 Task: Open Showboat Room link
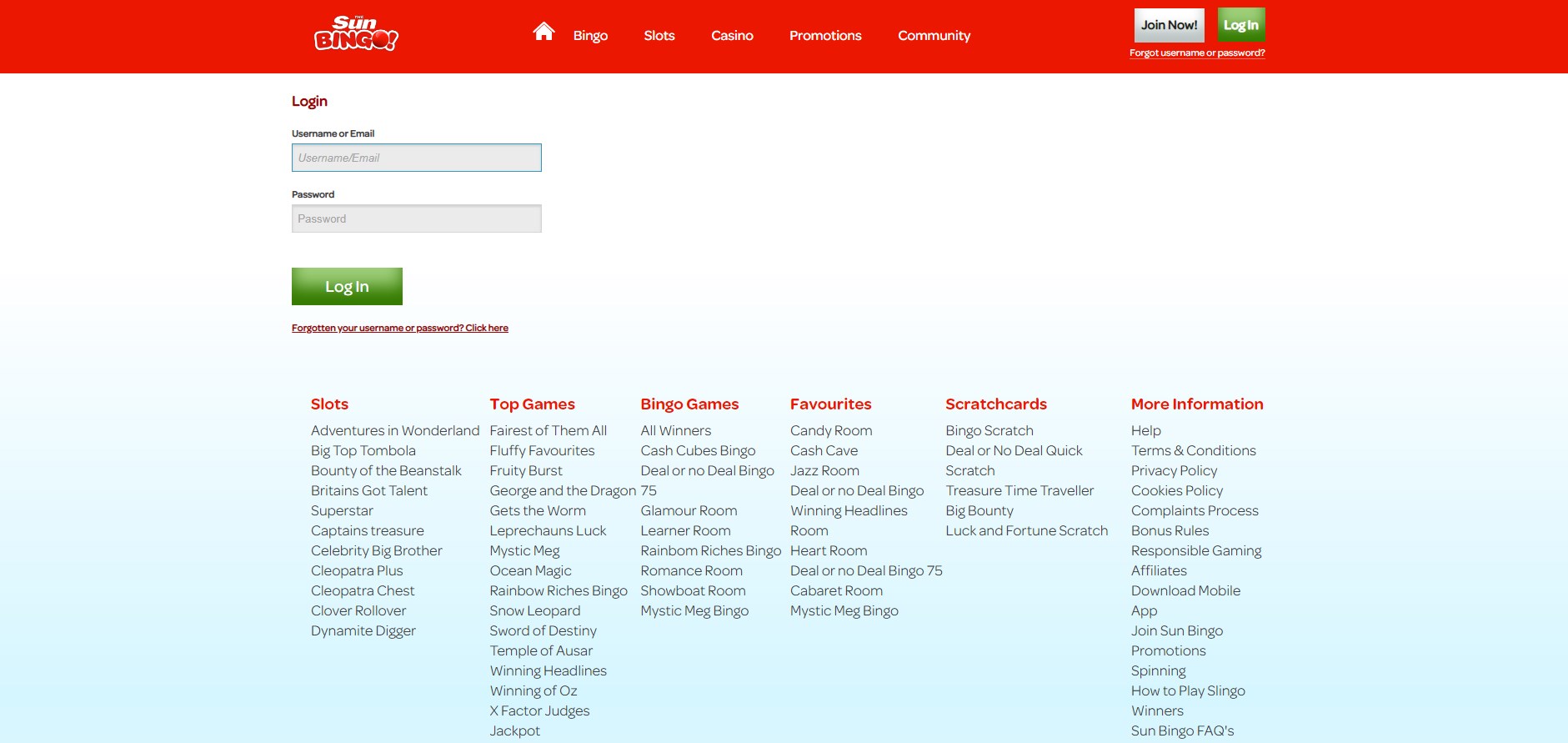click(x=693, y=590)
